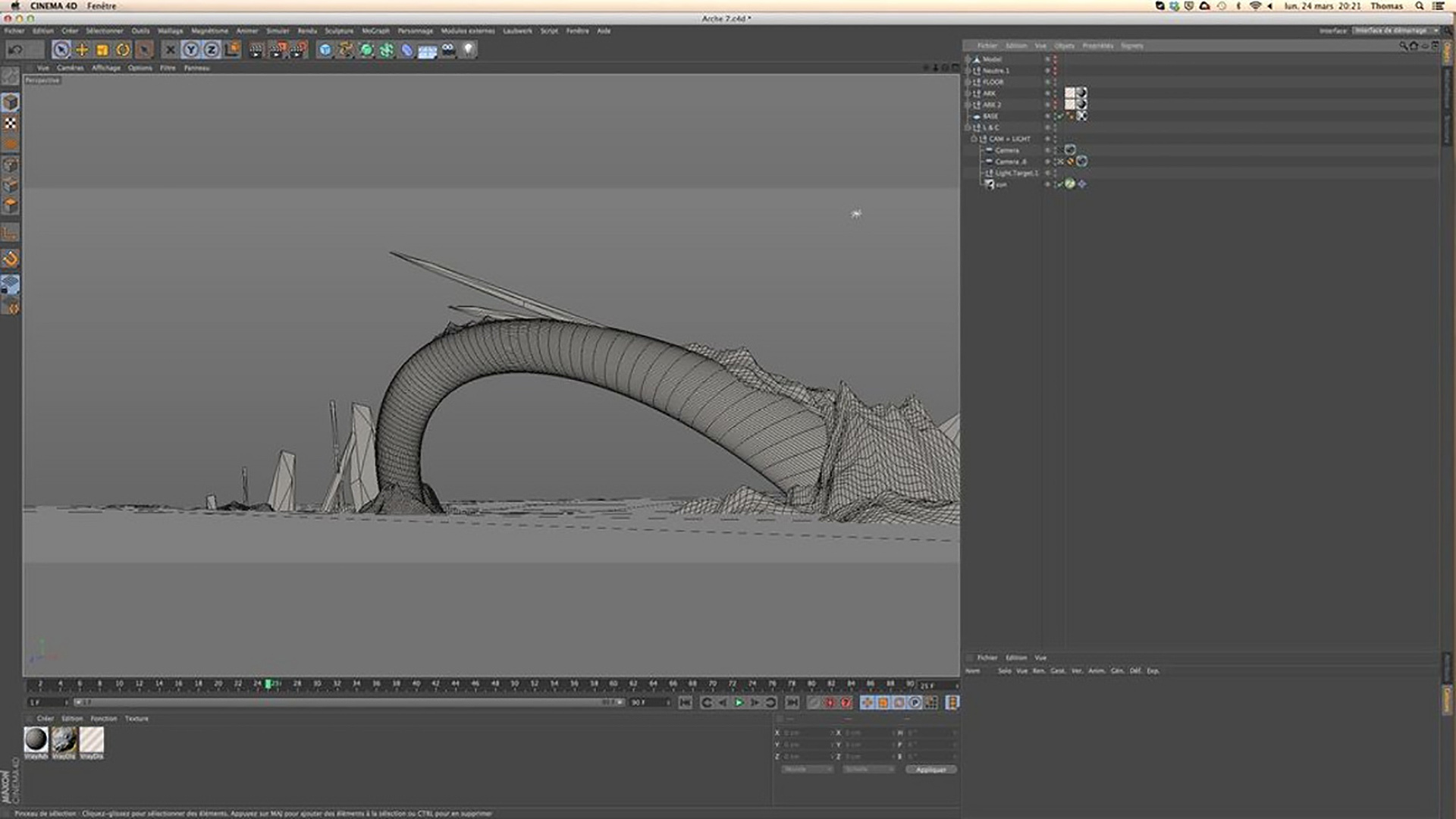Toggle the Y axis lock
This screenshot has width=1456, height=819.
point(191,50)
